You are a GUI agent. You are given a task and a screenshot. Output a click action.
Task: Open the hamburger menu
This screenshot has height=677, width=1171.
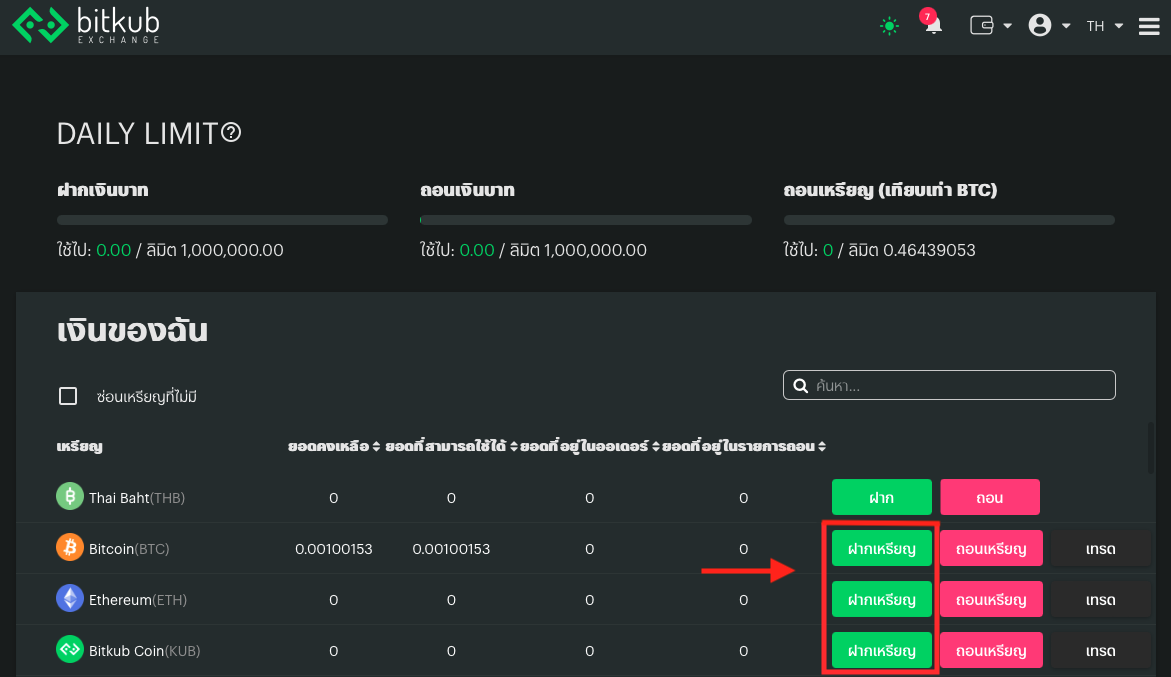1149,26
